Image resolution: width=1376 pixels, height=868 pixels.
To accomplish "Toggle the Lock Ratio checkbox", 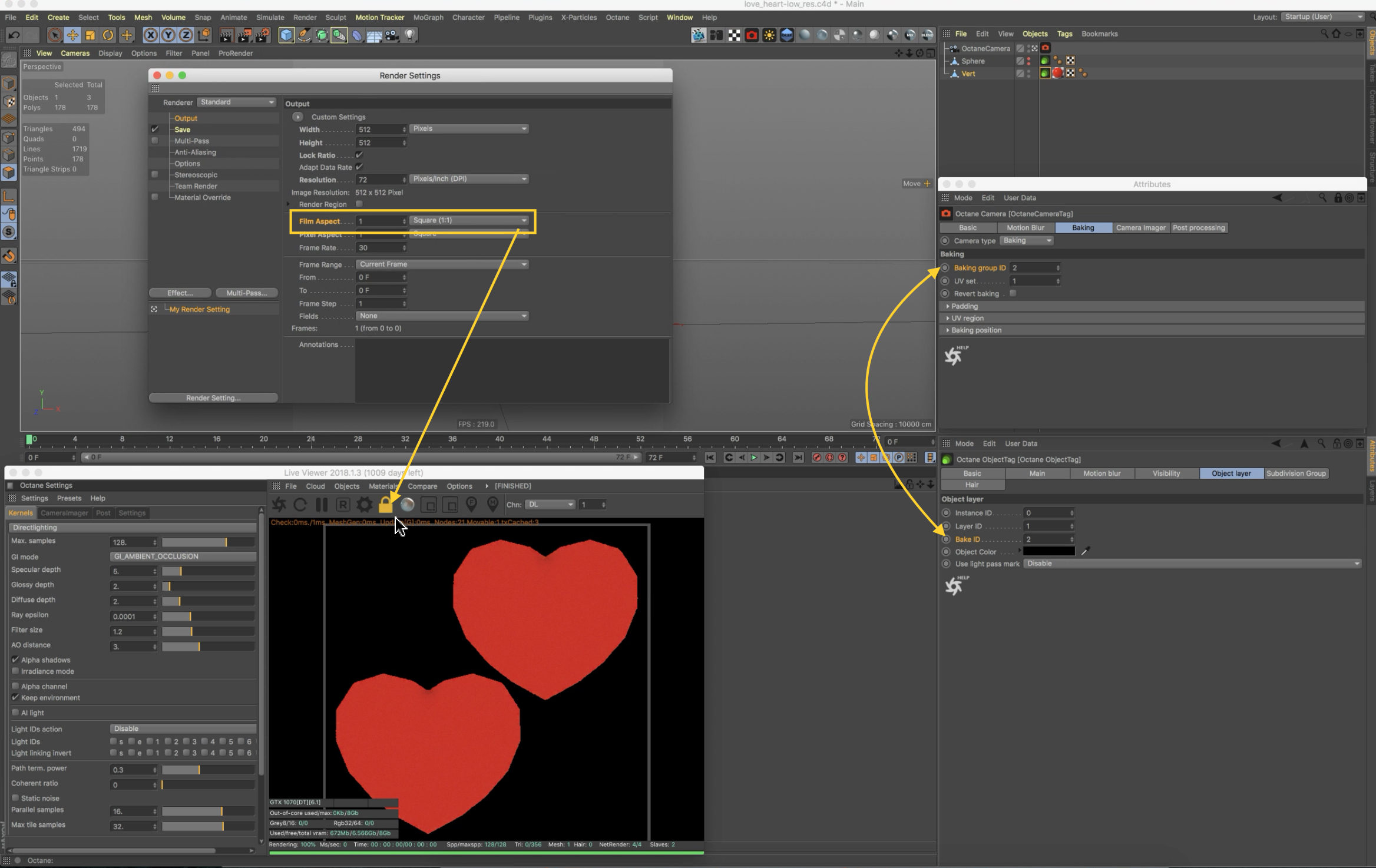I will pos(359,155).
